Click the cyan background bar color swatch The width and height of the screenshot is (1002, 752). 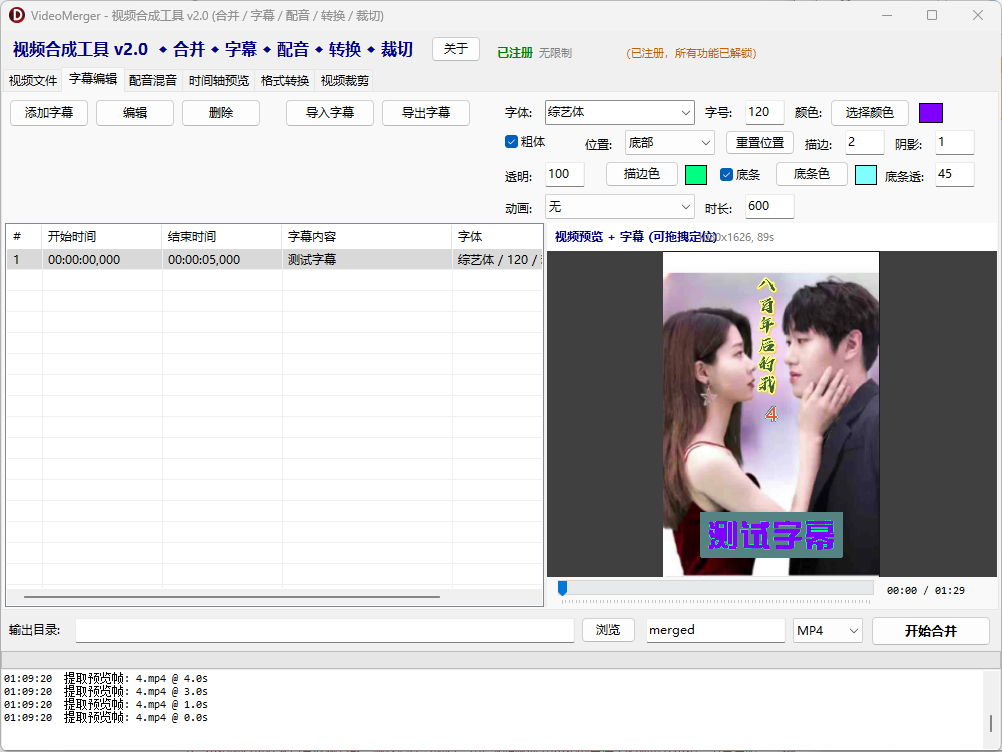click(865, 175)
